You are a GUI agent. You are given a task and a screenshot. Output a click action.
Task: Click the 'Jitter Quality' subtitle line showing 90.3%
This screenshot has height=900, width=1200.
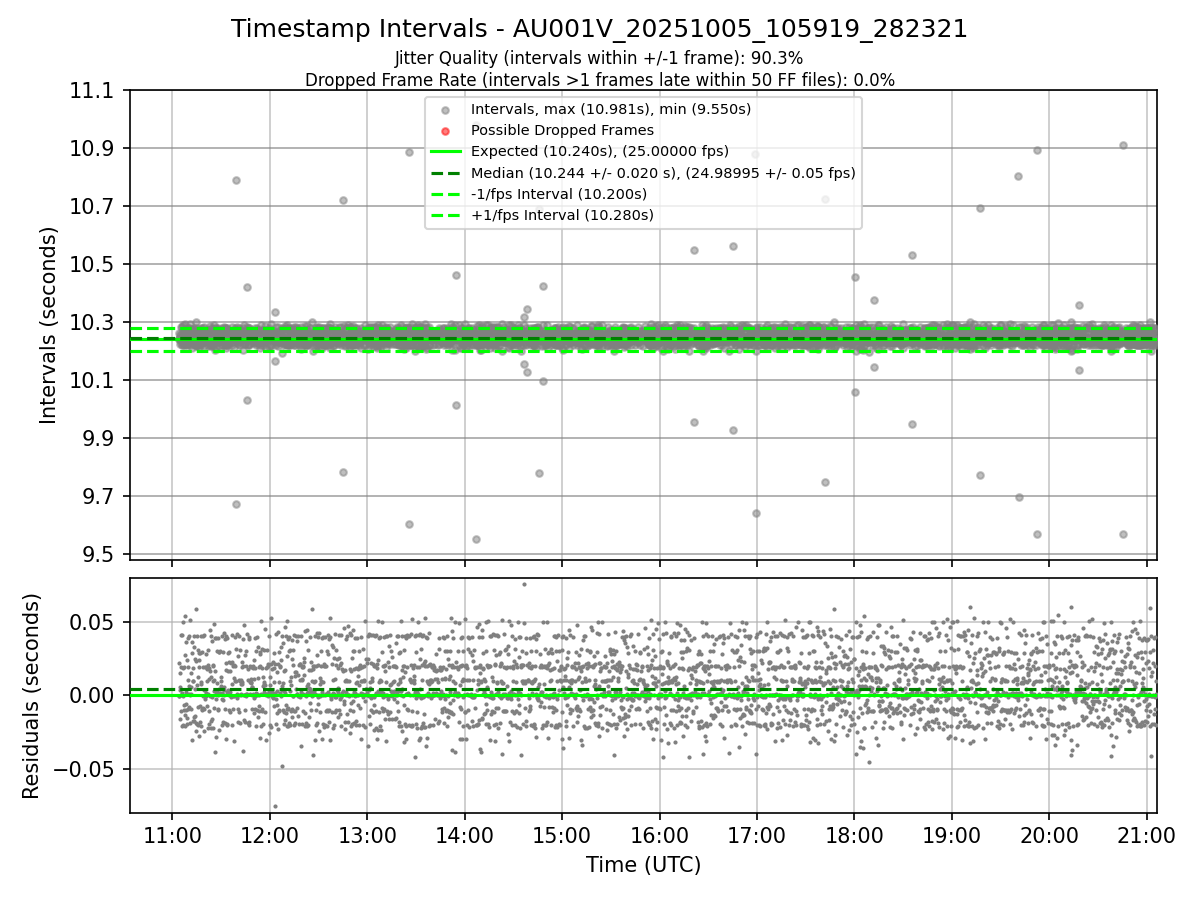point(599,58)
